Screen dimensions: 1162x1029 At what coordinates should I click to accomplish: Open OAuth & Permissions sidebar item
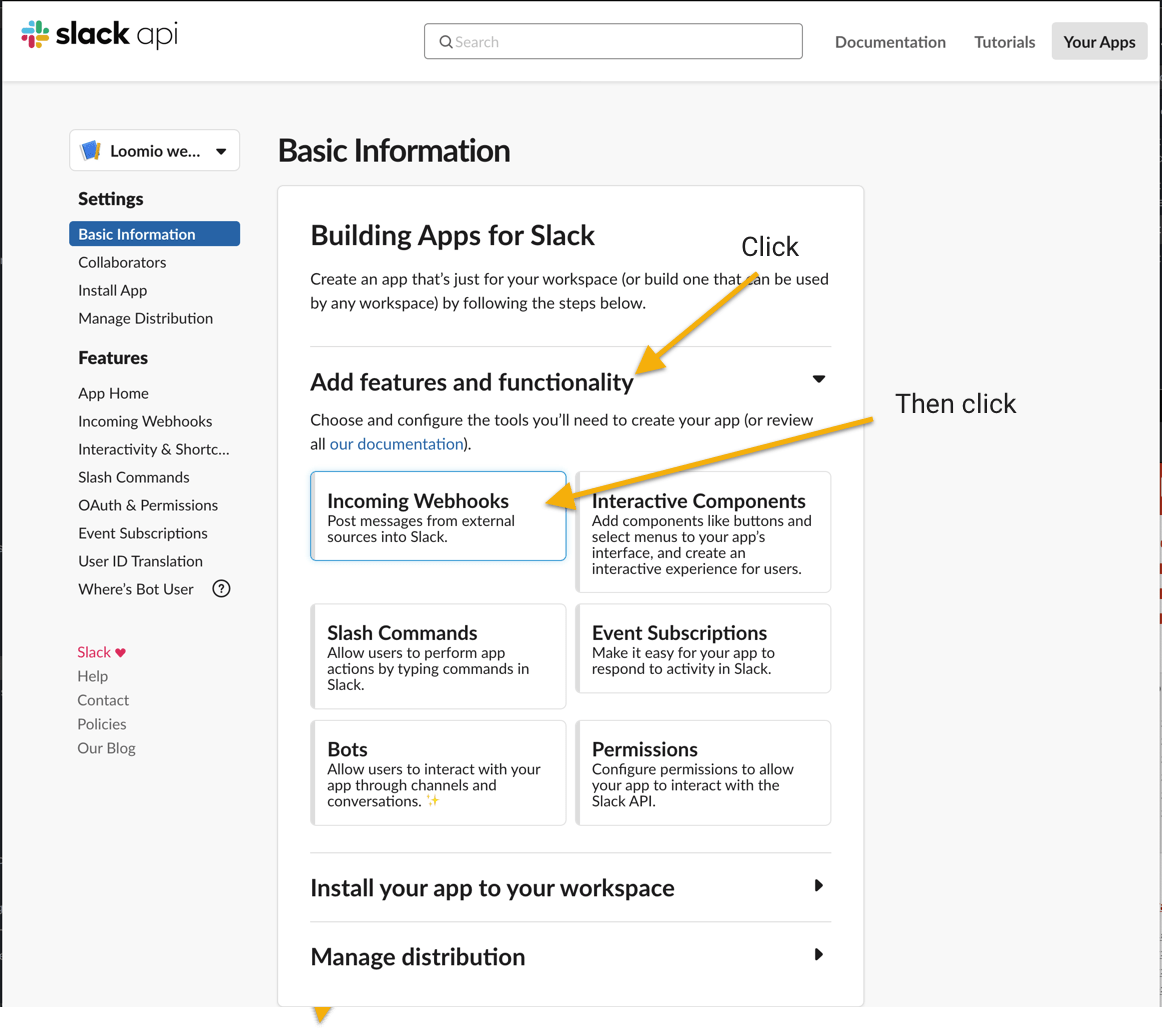pos(148,506)
